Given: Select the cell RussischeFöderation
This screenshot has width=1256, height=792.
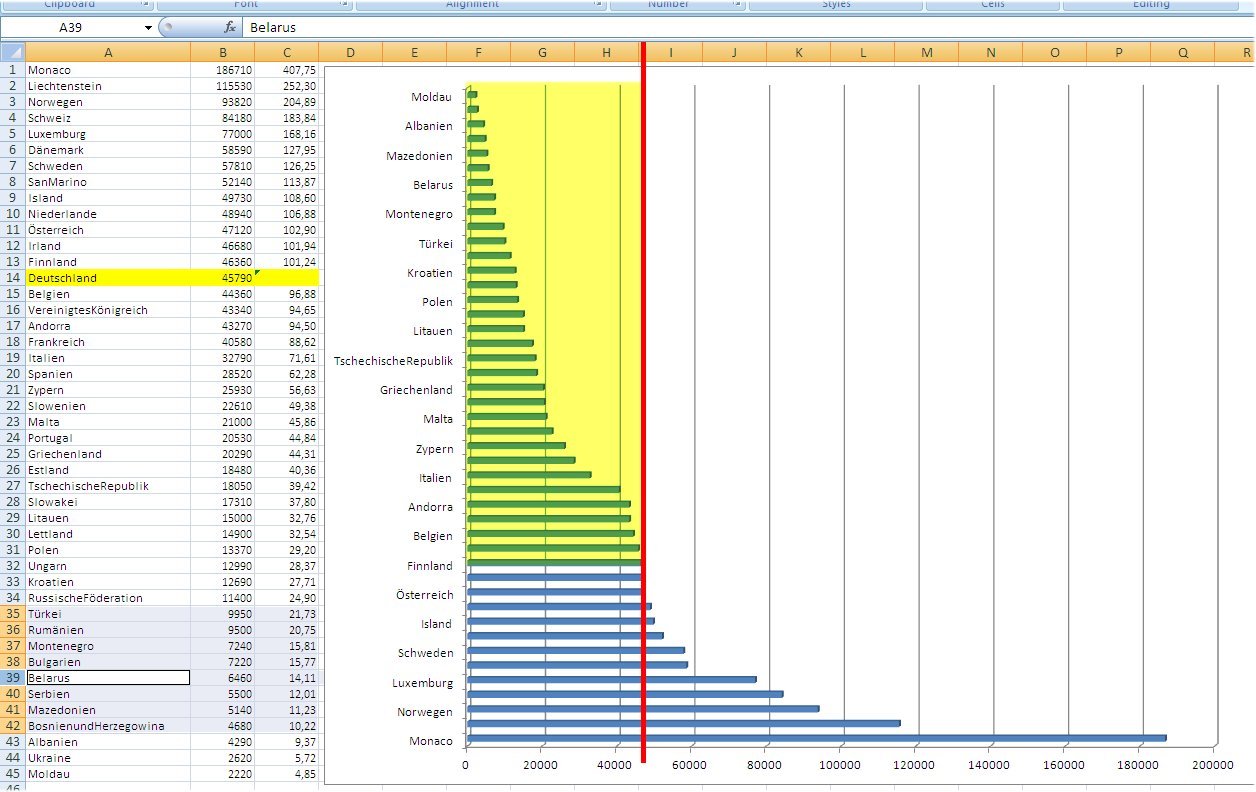Looking at the screenshot, I should point(108,598).
